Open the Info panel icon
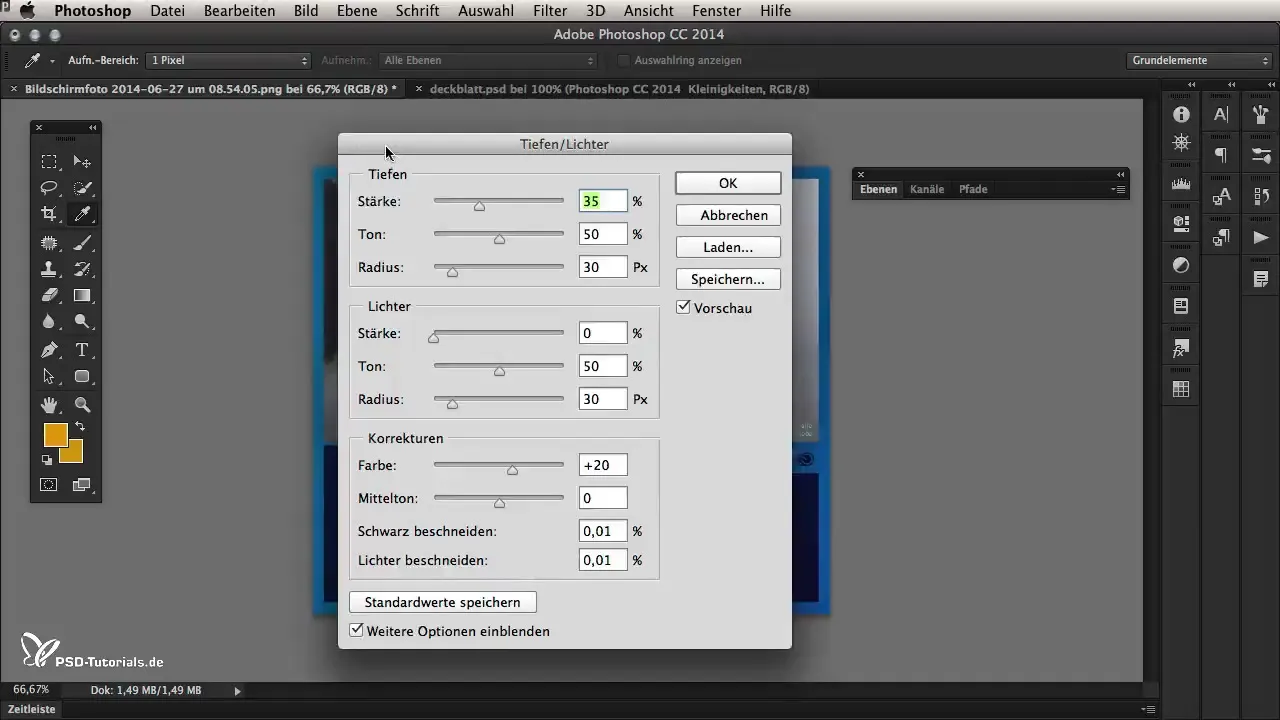1280x720 pixels. point(1181,115)
